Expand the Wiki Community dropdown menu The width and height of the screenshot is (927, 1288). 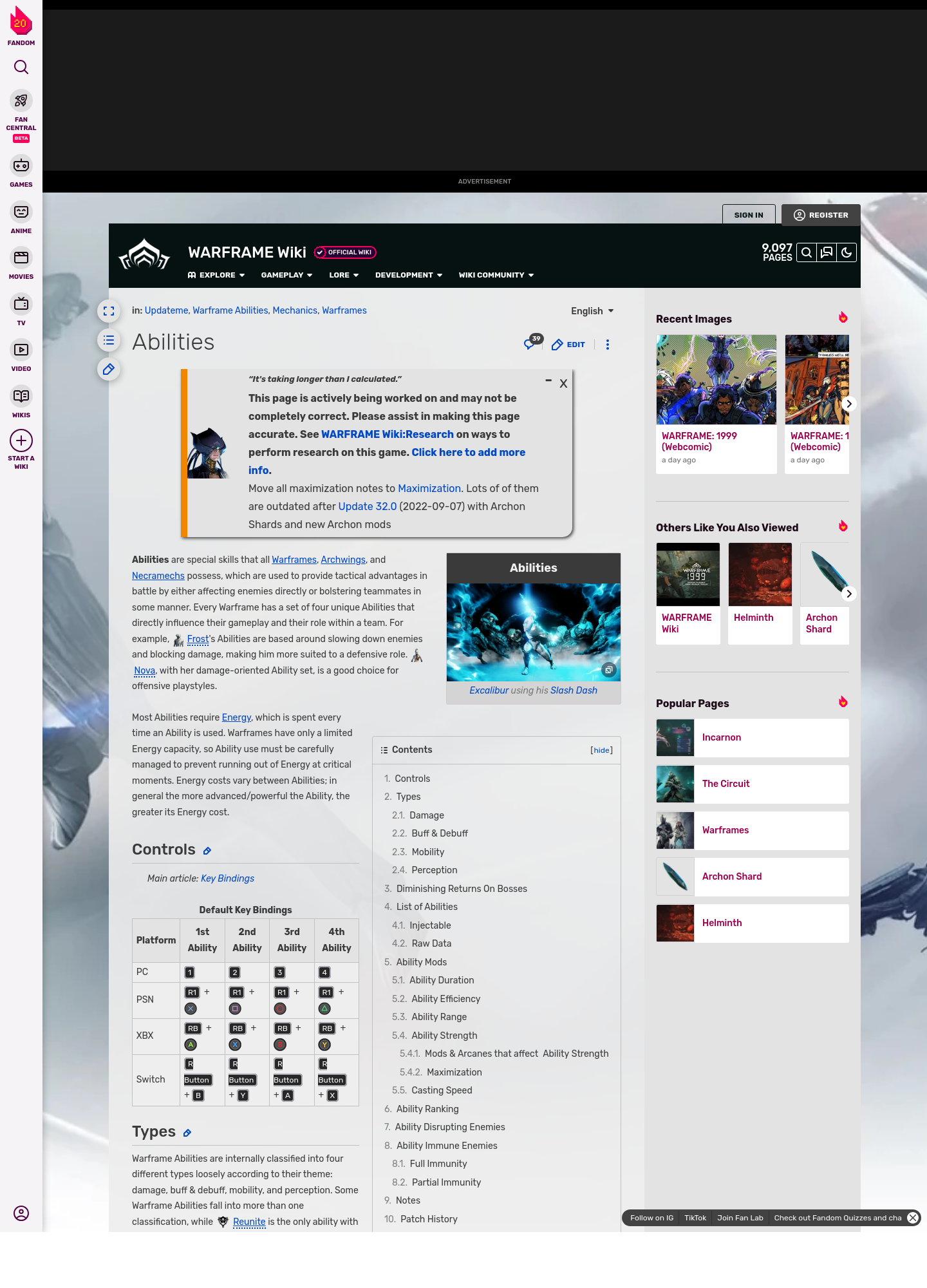click(496, 275)
